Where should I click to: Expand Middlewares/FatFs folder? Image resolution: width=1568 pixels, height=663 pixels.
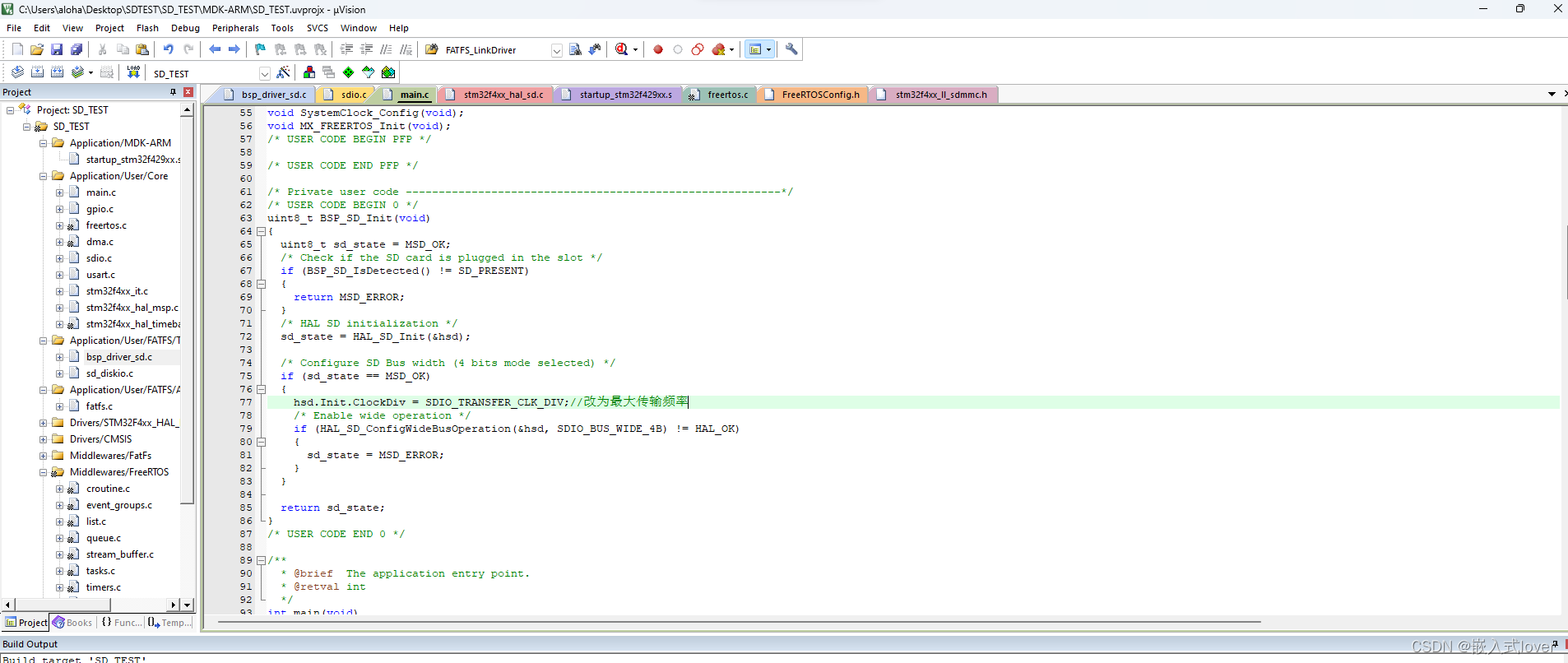coord(43,456)
